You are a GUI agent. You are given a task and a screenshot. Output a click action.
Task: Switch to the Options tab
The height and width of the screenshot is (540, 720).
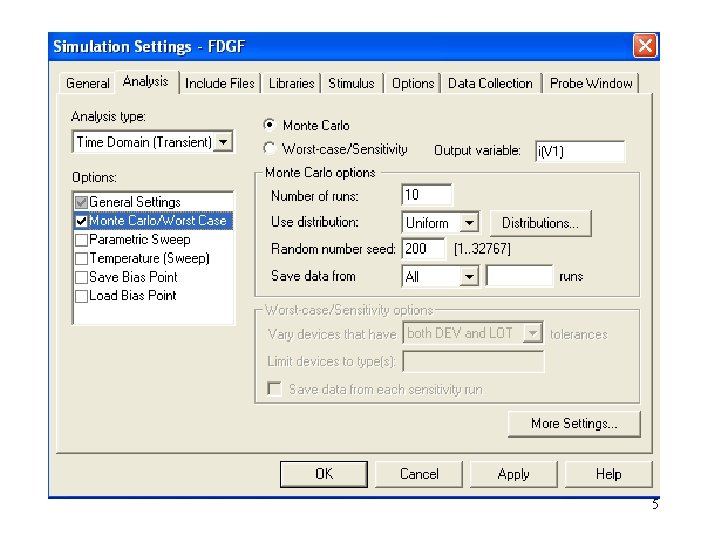(x=413, y=83)
